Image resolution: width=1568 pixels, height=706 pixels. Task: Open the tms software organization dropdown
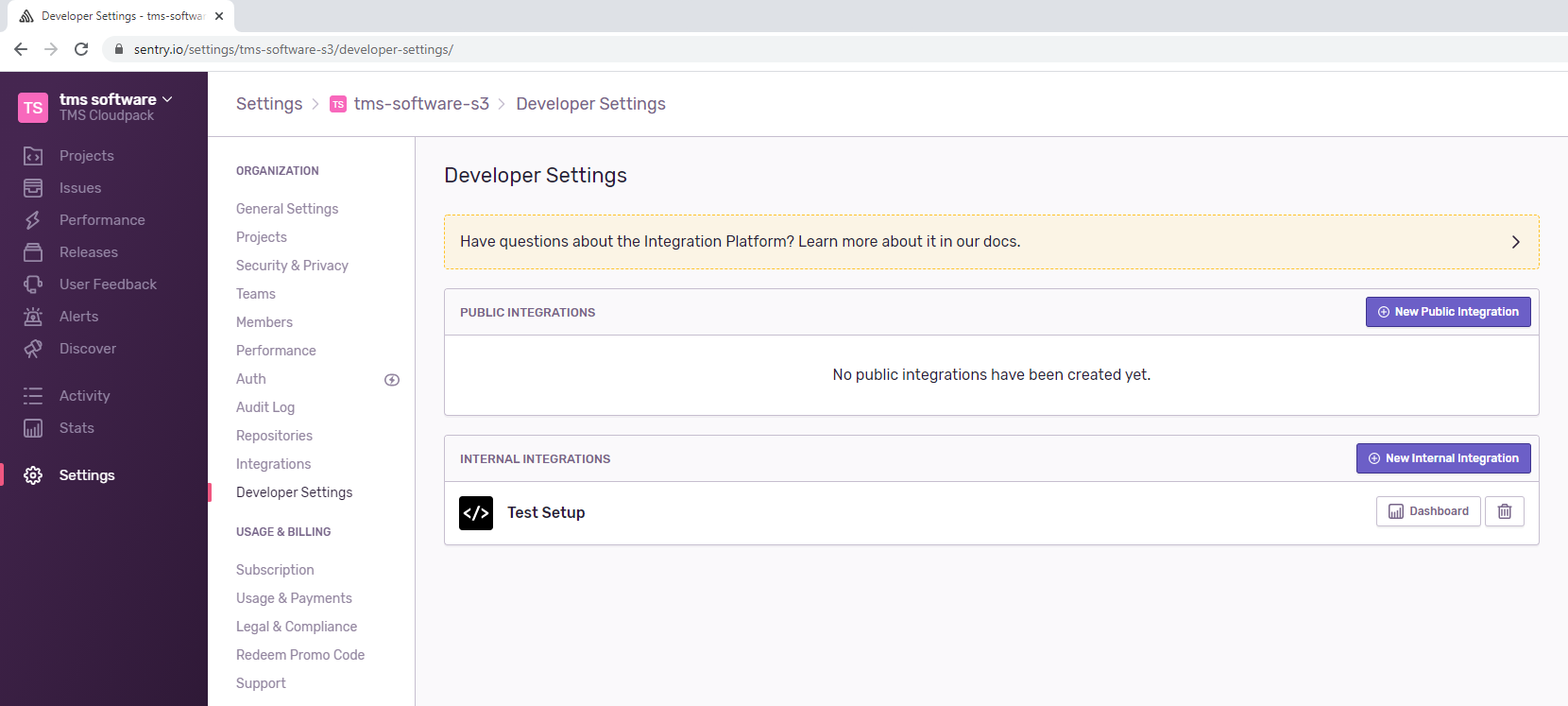[x=115, y=99]
